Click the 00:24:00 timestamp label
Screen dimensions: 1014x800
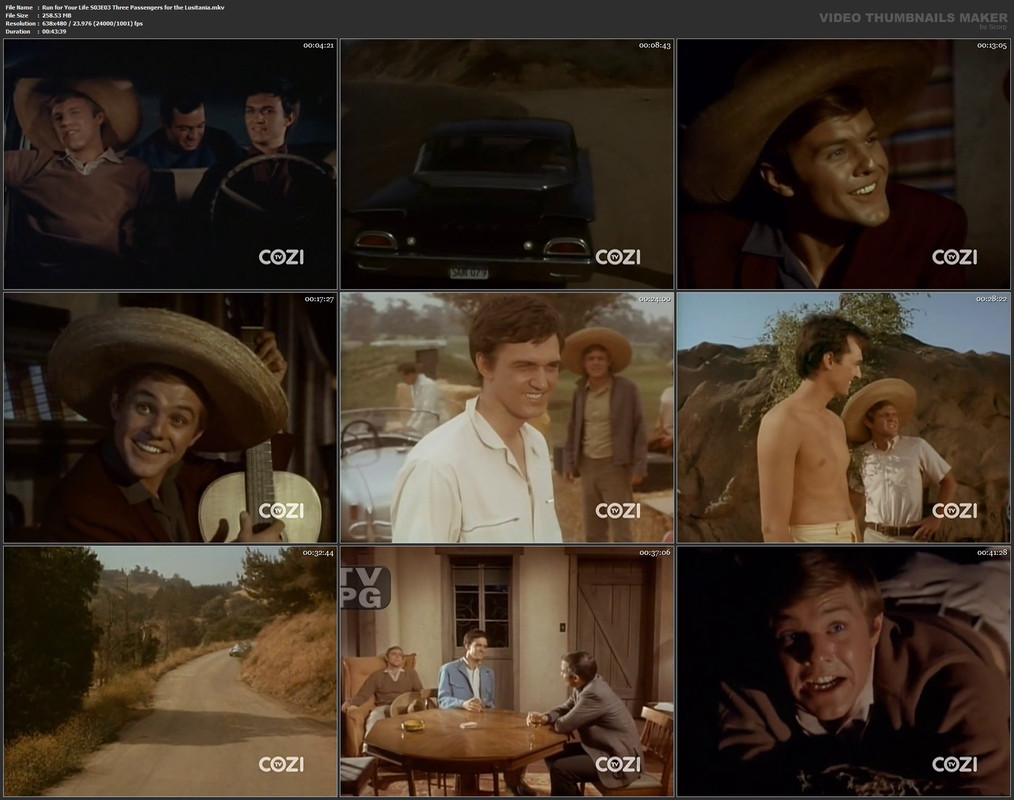tap(654, 299)
